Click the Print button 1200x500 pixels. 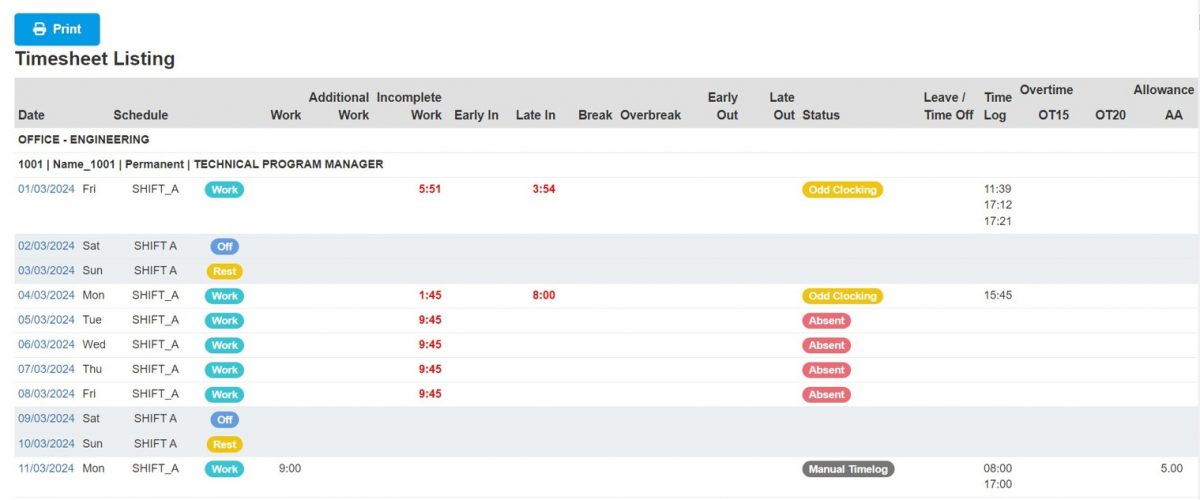pyautogui.click(x=57, y=29)
